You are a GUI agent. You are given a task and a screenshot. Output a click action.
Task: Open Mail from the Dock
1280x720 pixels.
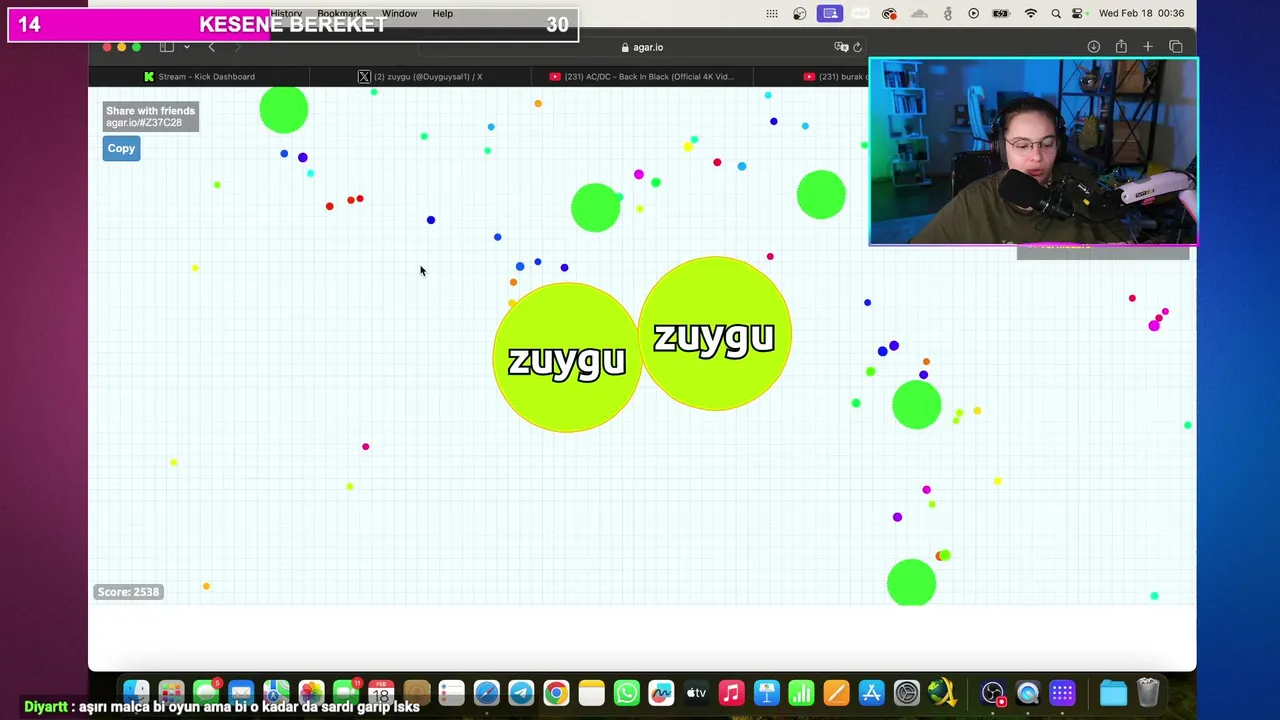tap(241, 692)
